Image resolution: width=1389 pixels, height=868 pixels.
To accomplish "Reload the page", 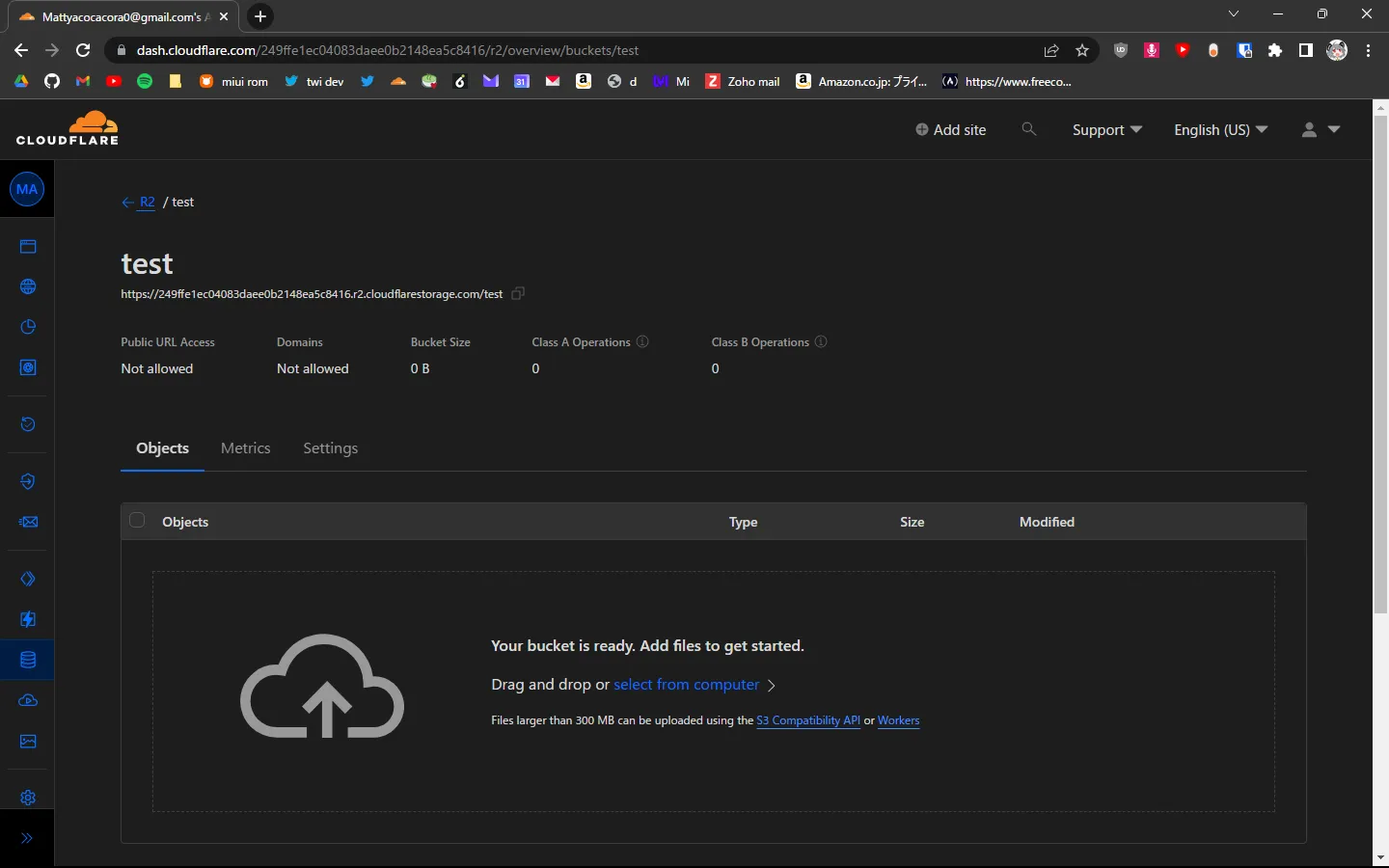I will (x=83, y=50).
